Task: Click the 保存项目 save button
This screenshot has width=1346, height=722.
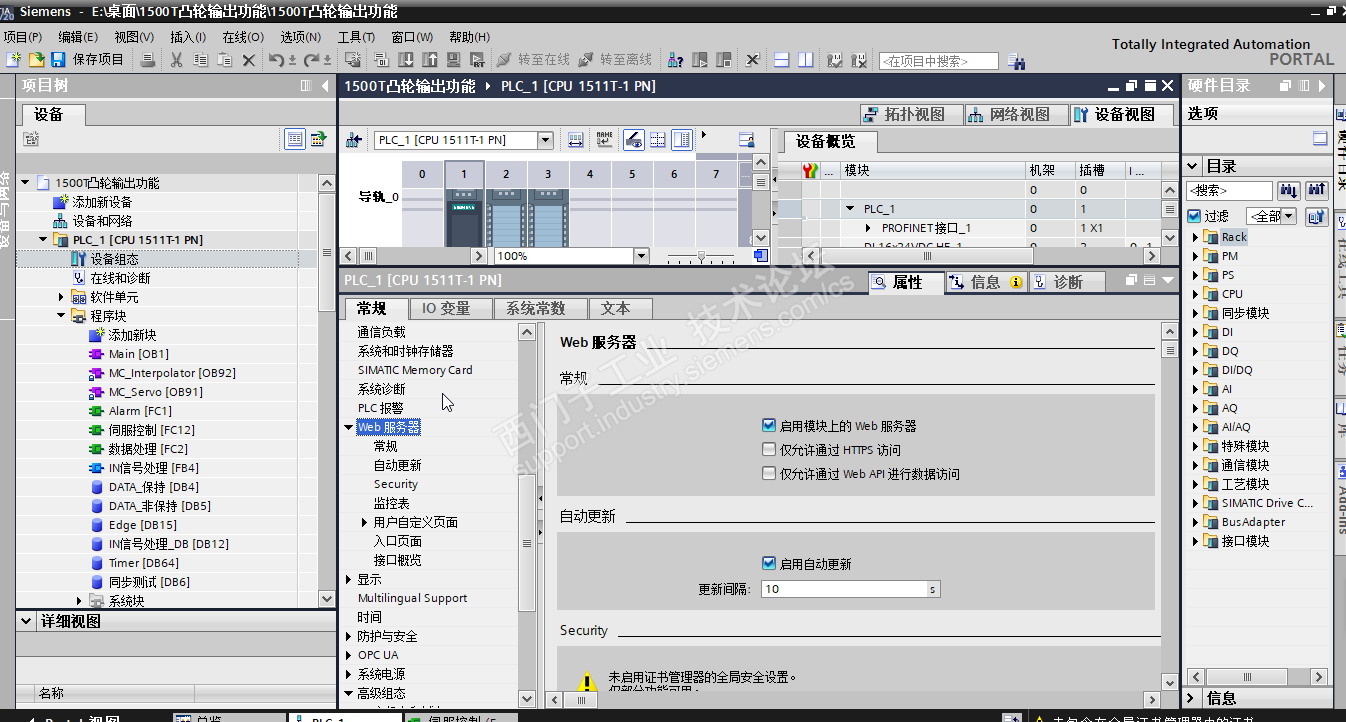Action: (x=87, y=60)
